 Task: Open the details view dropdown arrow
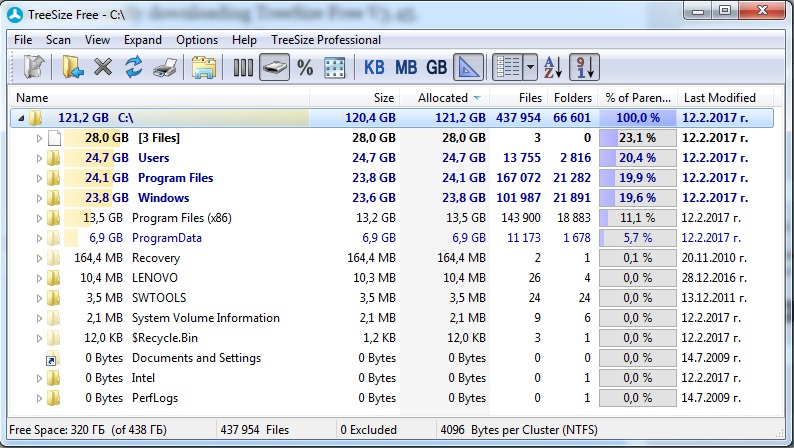click(530, 67)
